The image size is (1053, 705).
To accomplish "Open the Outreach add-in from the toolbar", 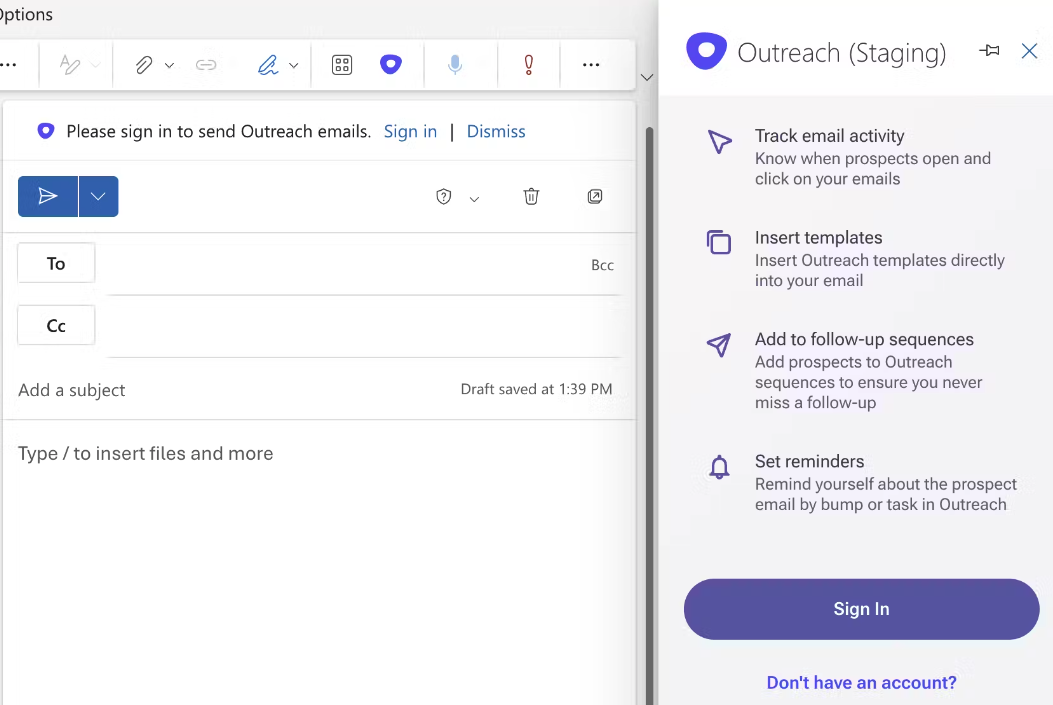I will (x=391, y=65).
